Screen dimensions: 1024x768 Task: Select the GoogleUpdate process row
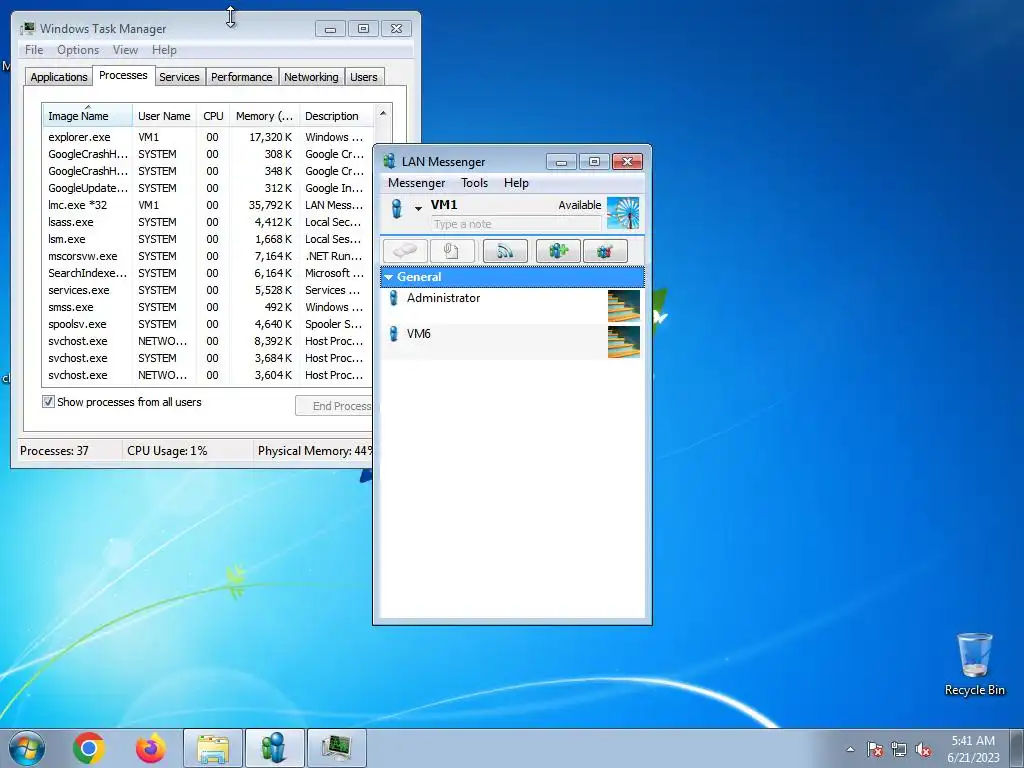(x=208, y=188)
